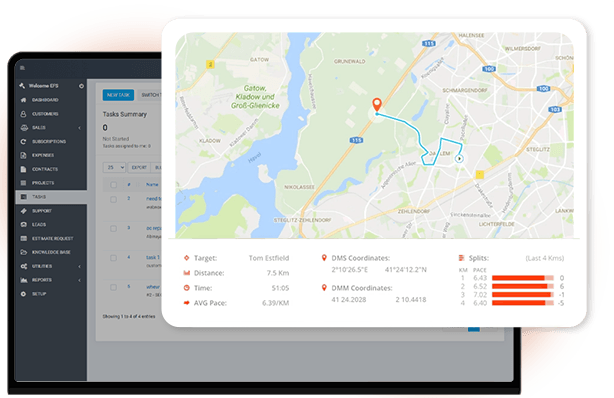Image resolution: width=614 pixels, height=398 pixels.
Task: Open the 'task 1' link in row 4
Action: coord(153,257)
